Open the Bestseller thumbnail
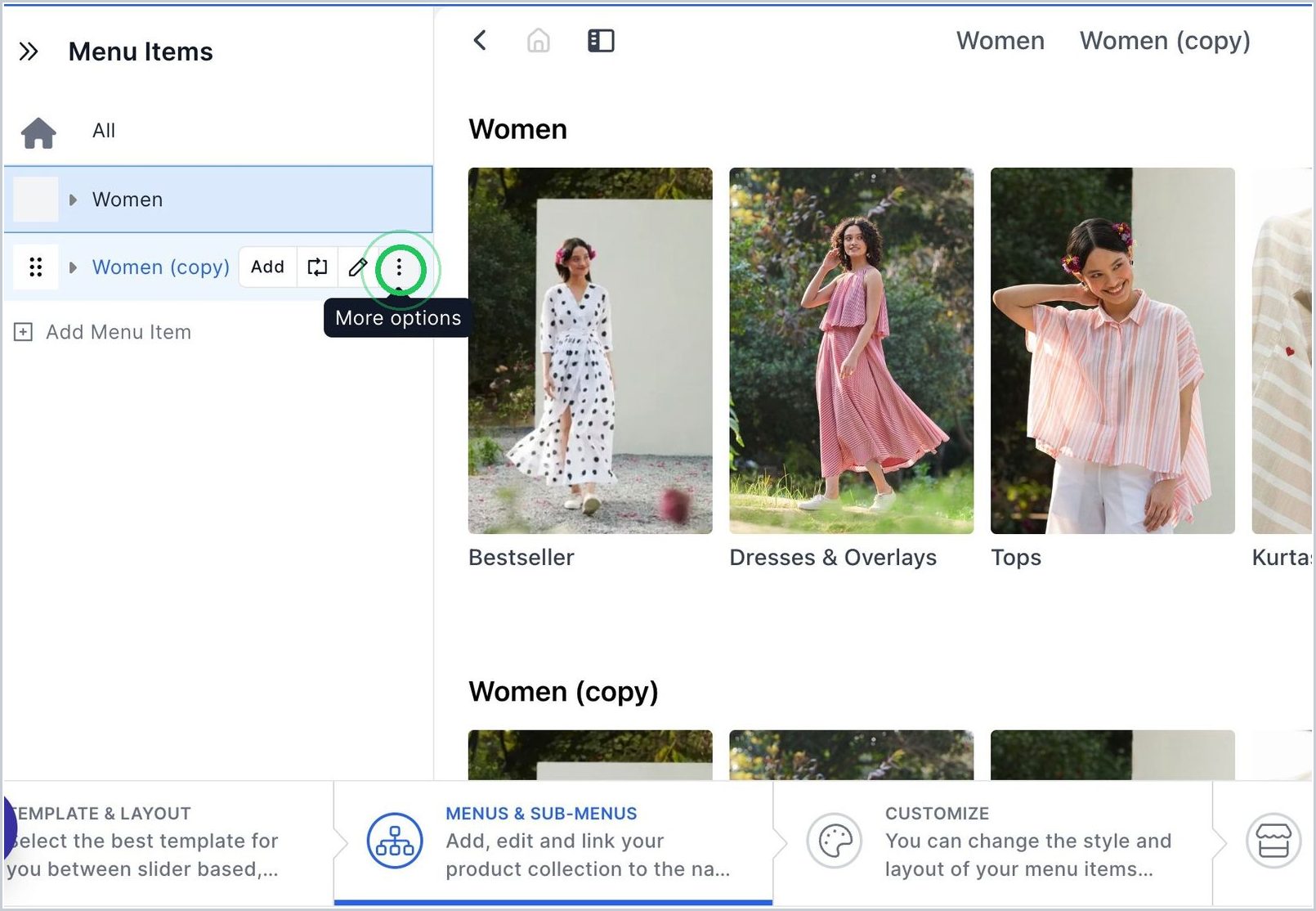Image resolution: width=1316 pixels, height=911 pixels. click(590, 351)
